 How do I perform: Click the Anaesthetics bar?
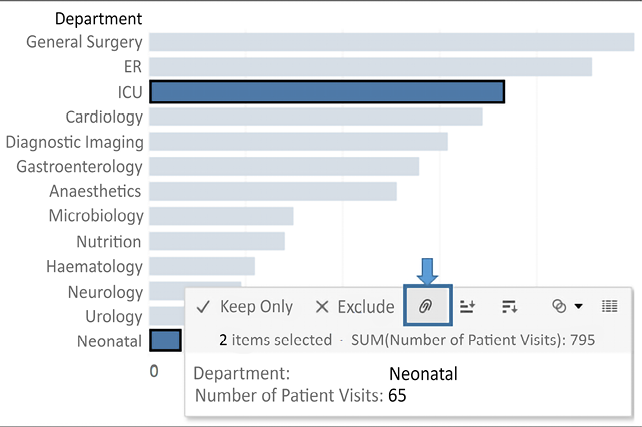272,191
